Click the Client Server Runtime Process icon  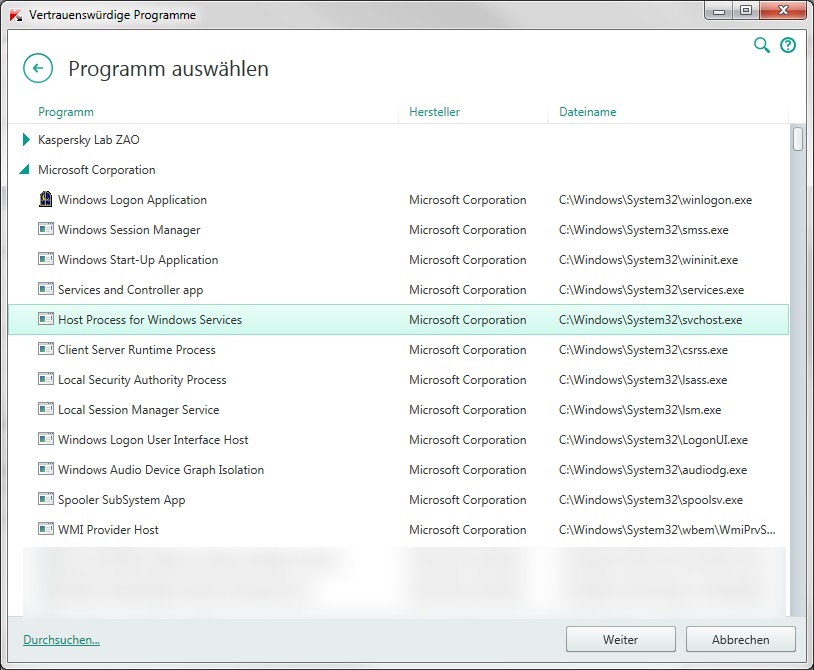click(46, 349)
